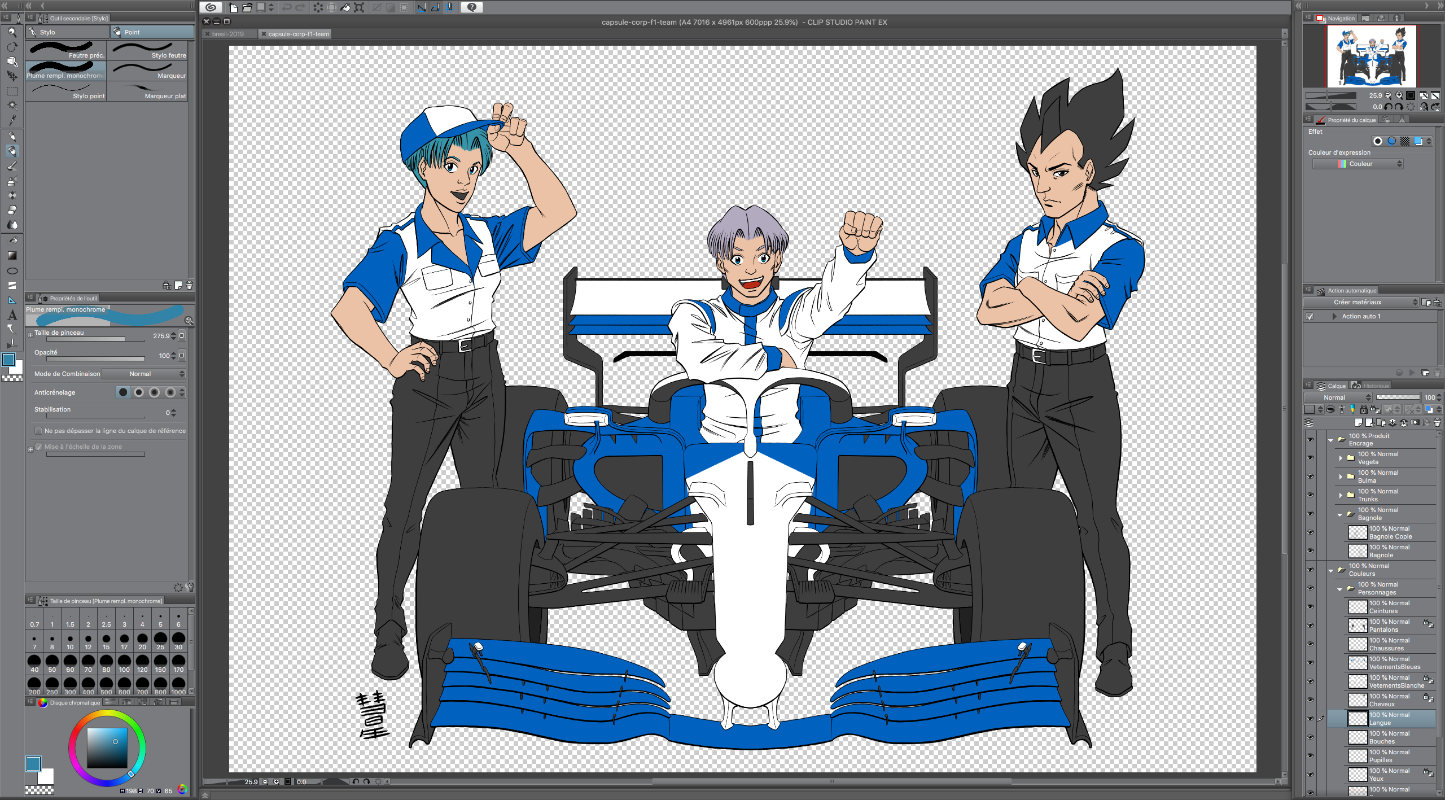Select the Marqueur brush
Screen dimensions: 1445x800
tap(149, 70)
